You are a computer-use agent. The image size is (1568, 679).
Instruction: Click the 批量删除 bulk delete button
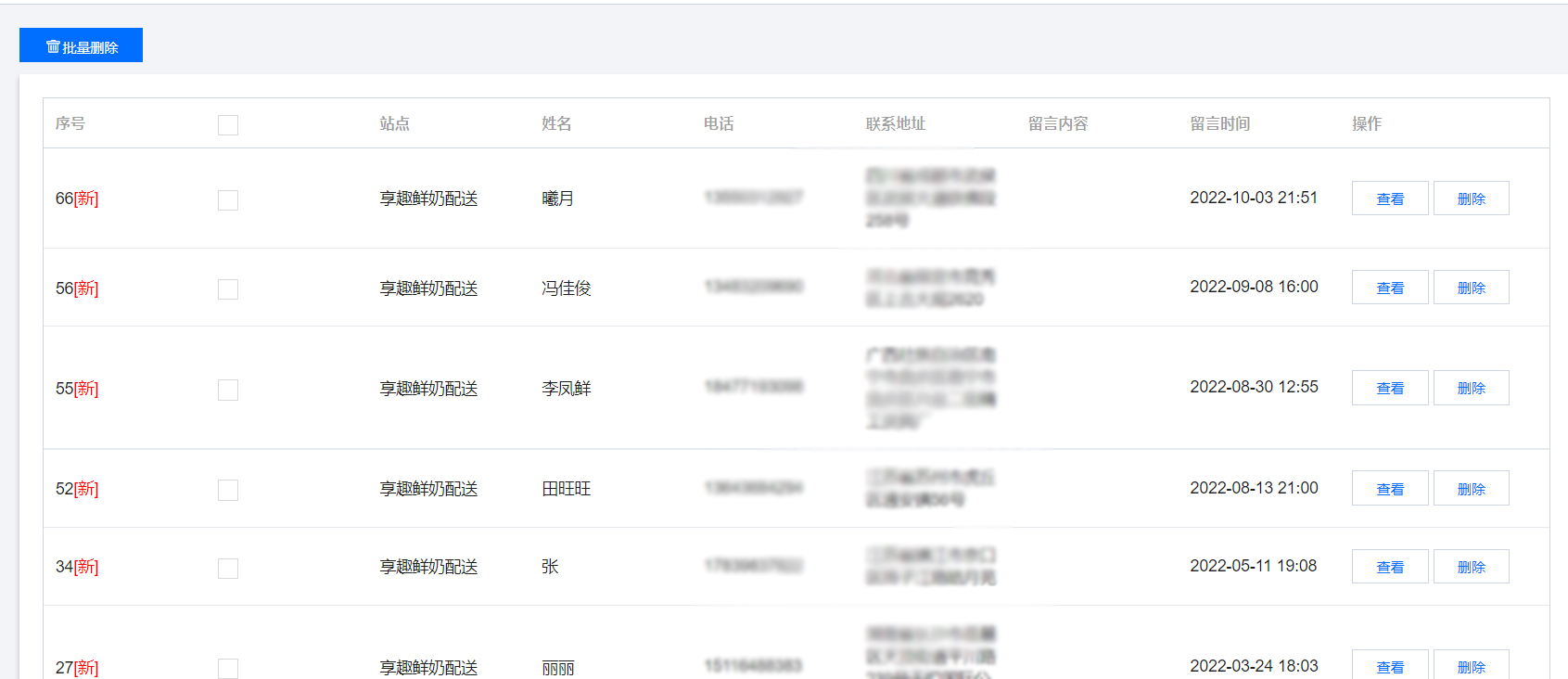coord(82,45)
